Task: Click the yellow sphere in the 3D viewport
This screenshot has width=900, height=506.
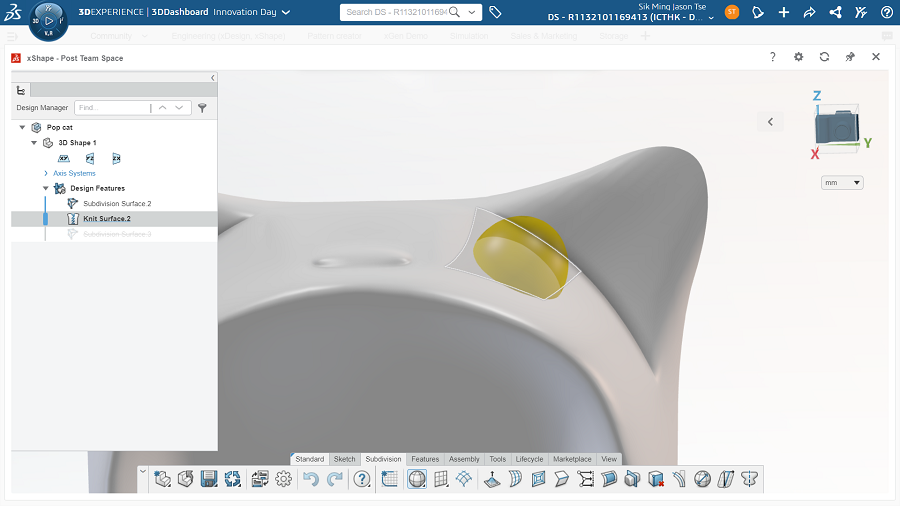Action: 518,255
